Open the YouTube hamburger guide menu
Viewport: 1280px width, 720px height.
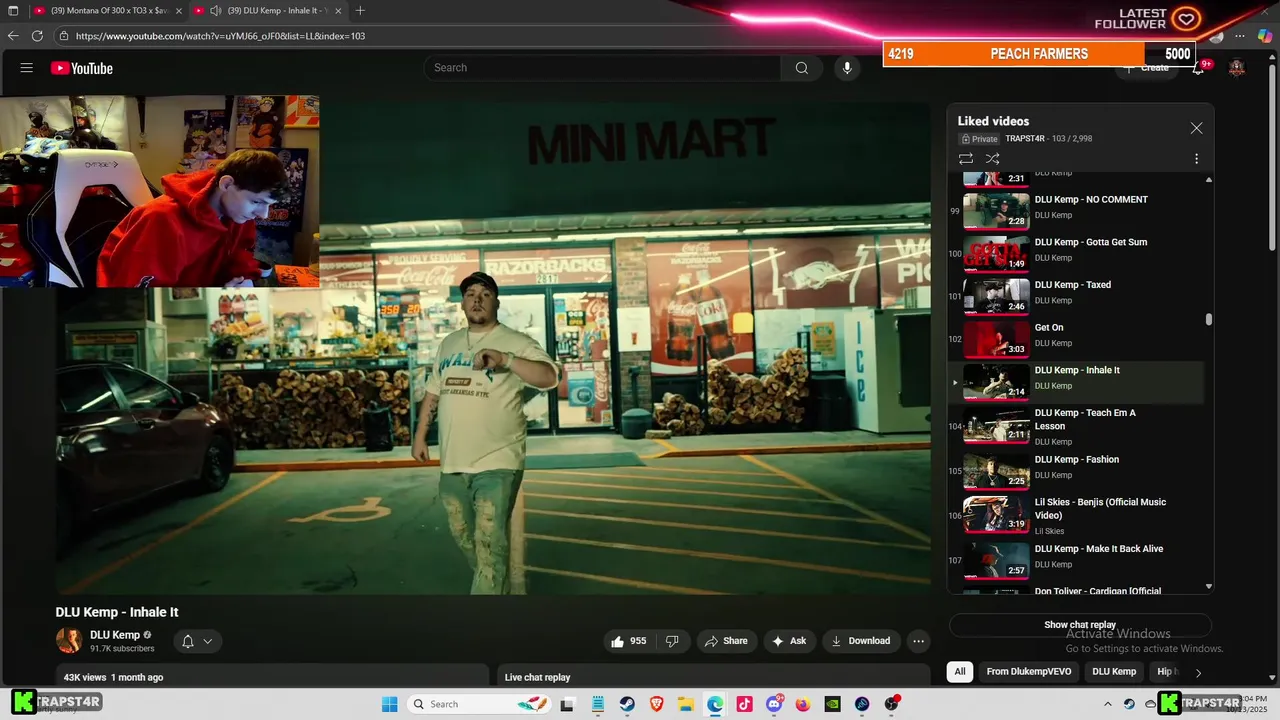point(27,68)
